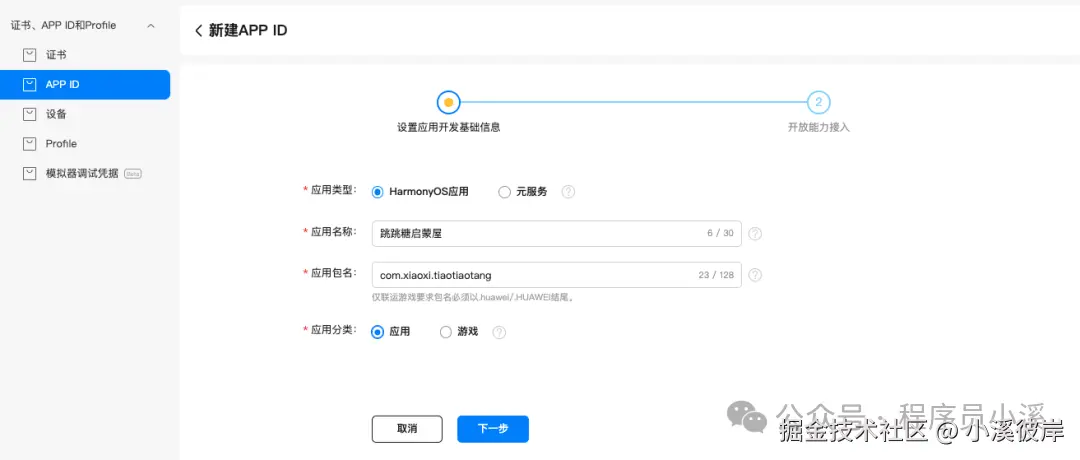Choose 应用 as the app category
1080x460 pixels.
pos(378,332)
